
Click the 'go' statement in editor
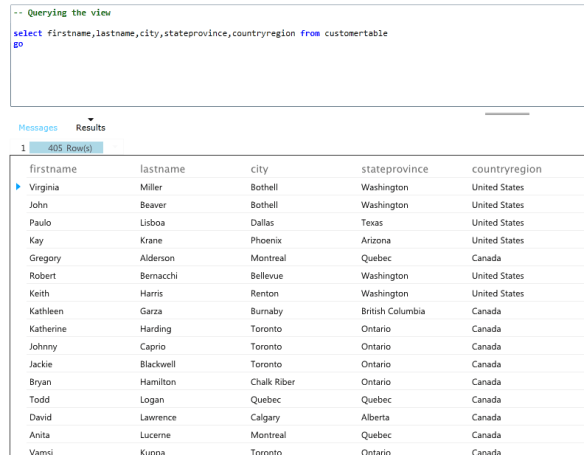pos(18,44)
